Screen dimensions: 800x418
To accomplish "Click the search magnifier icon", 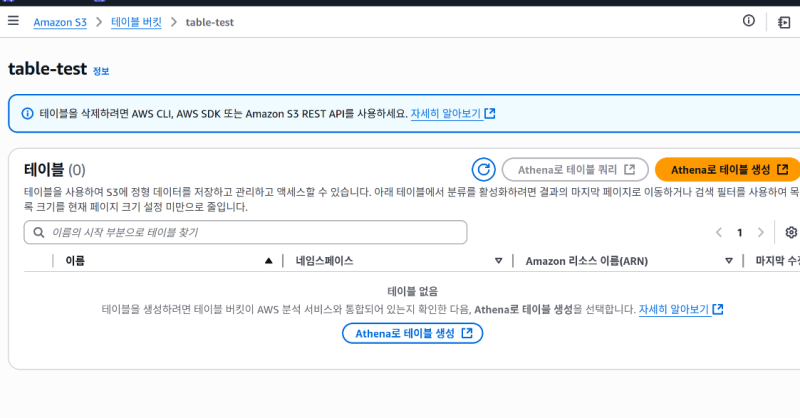I will [x=39, y=233].
